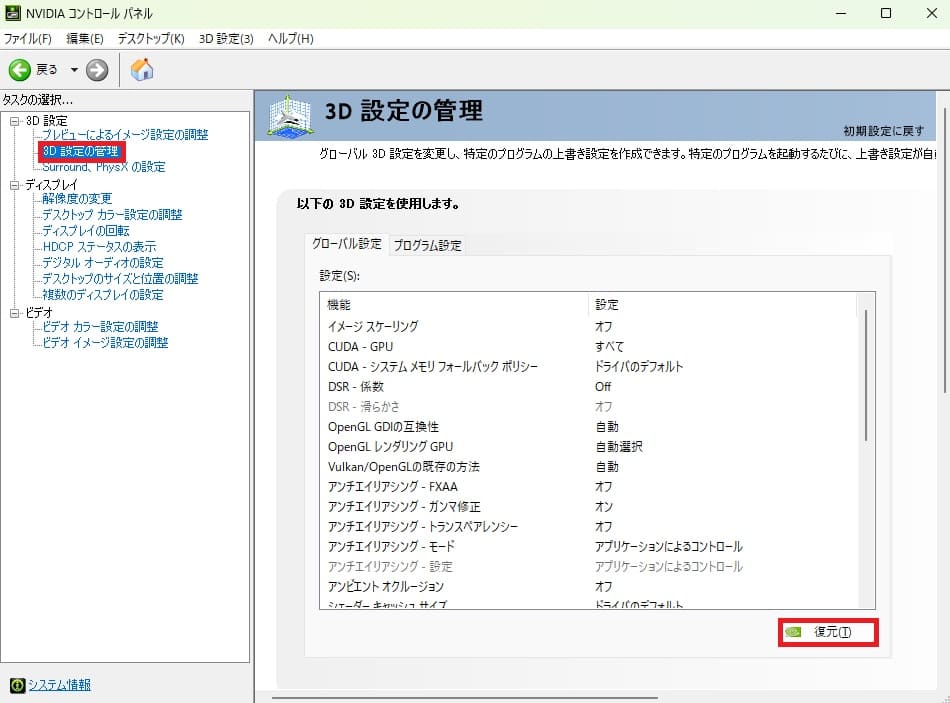950x703 pixels.
Task: Click ビデオ tree root label
Action: click(39, 313)
